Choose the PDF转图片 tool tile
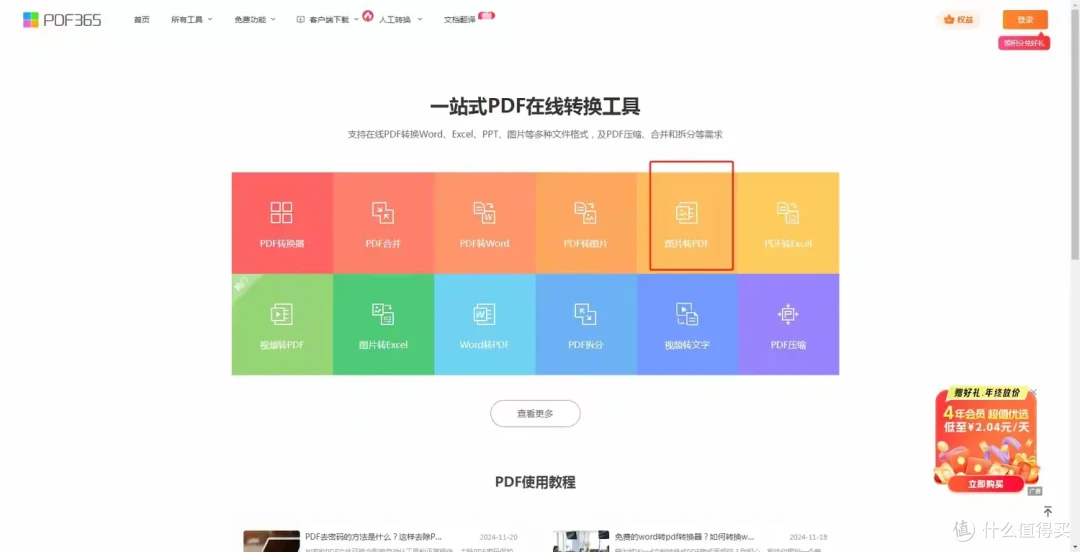Screen dimensions: 1080x552 tap(586, 223)
